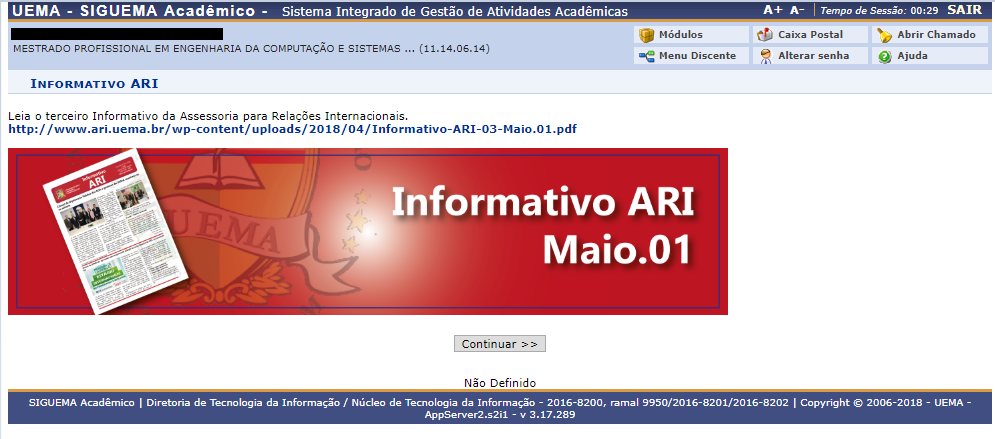The image size is (995, 439).
Task: Click the SIGUEMA Acadêmico footer copyright text
Action: [500, 409]
